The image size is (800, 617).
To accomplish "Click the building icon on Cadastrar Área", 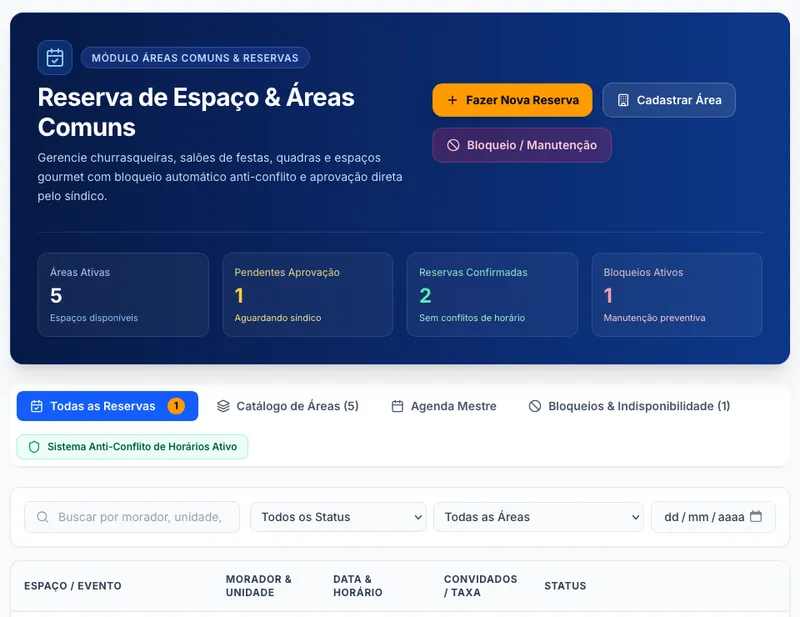I will pos(623,100).
